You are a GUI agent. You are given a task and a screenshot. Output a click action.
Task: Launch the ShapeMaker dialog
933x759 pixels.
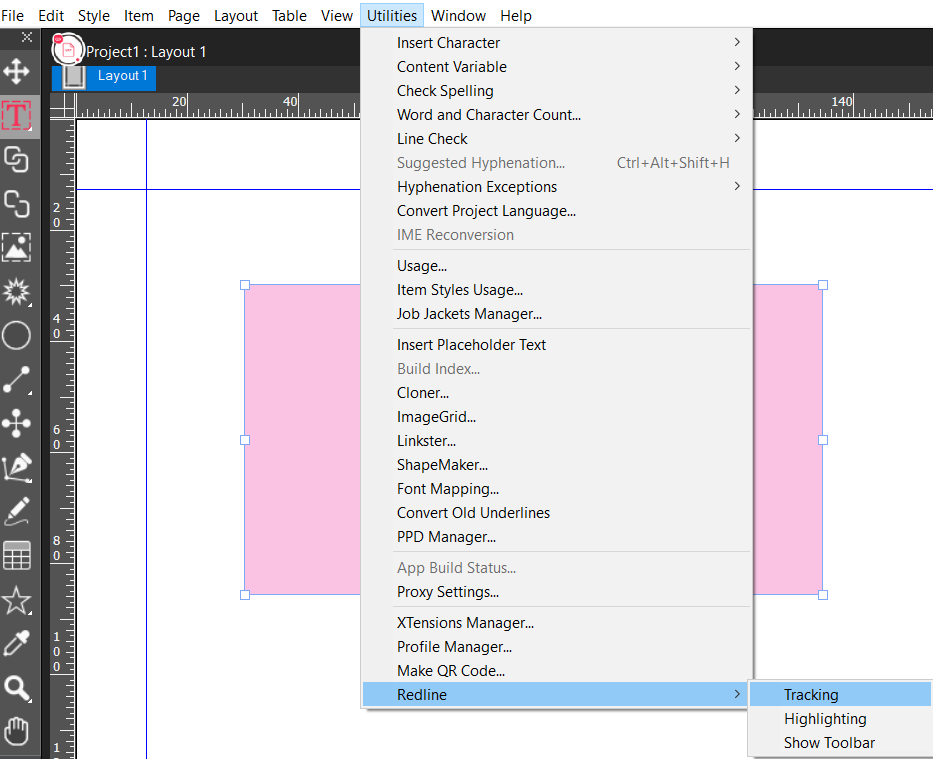click(444, 464)
